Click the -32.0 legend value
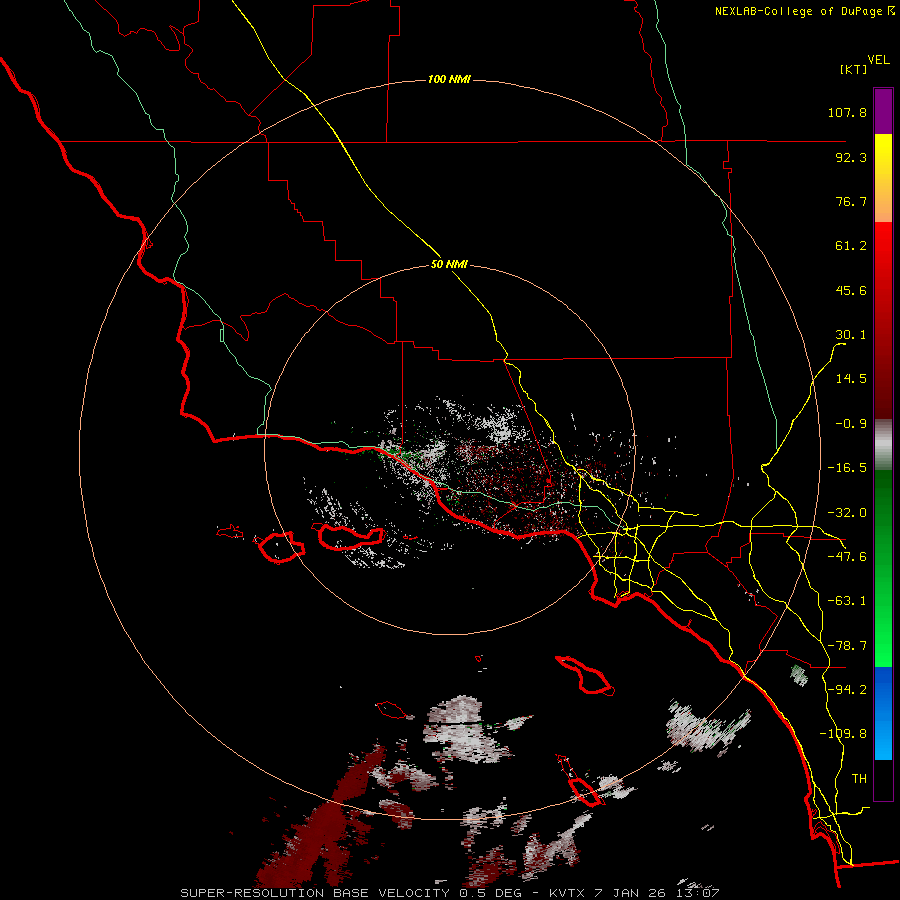This screenshot has width=900, height=900. pos(847,513)
